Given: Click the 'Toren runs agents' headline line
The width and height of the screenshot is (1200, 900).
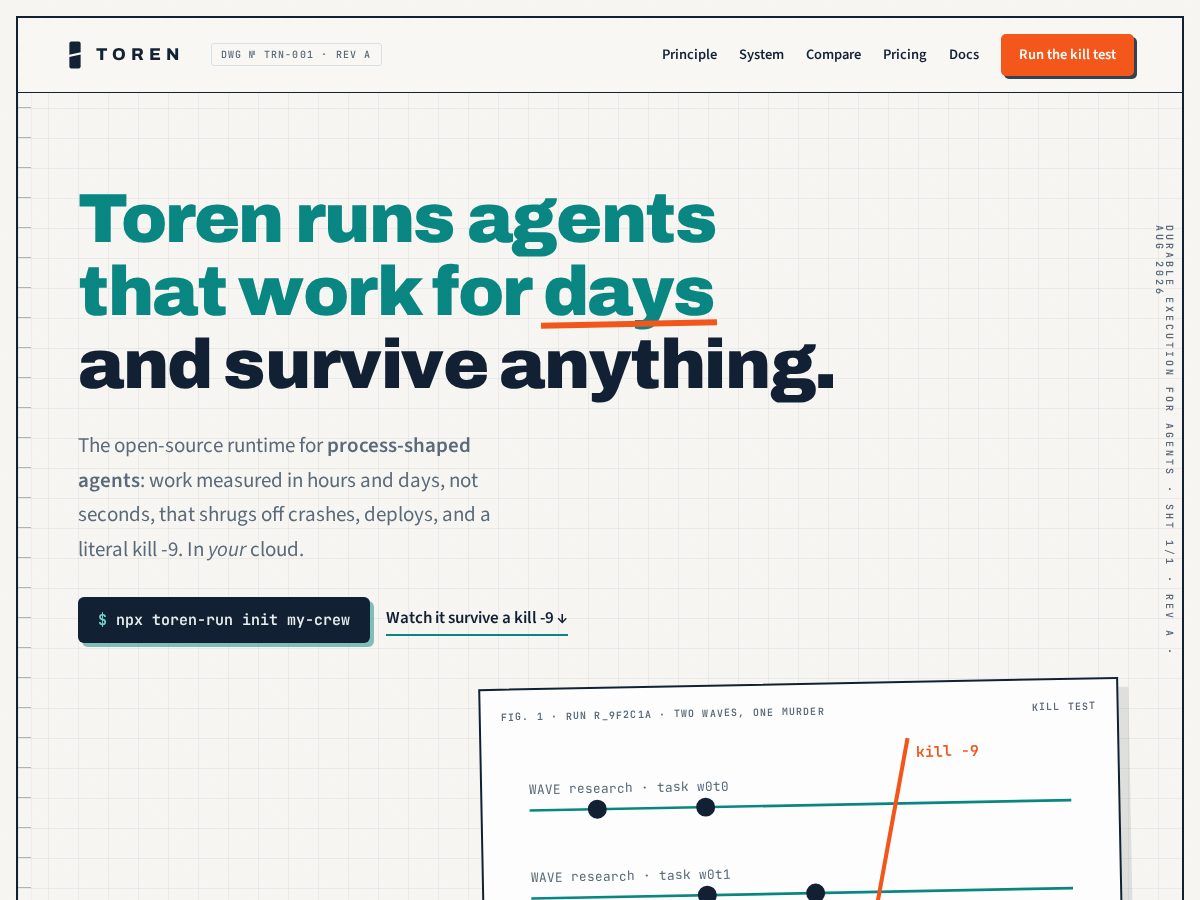Looking at the screenshot, I should [x=397, y=219].
